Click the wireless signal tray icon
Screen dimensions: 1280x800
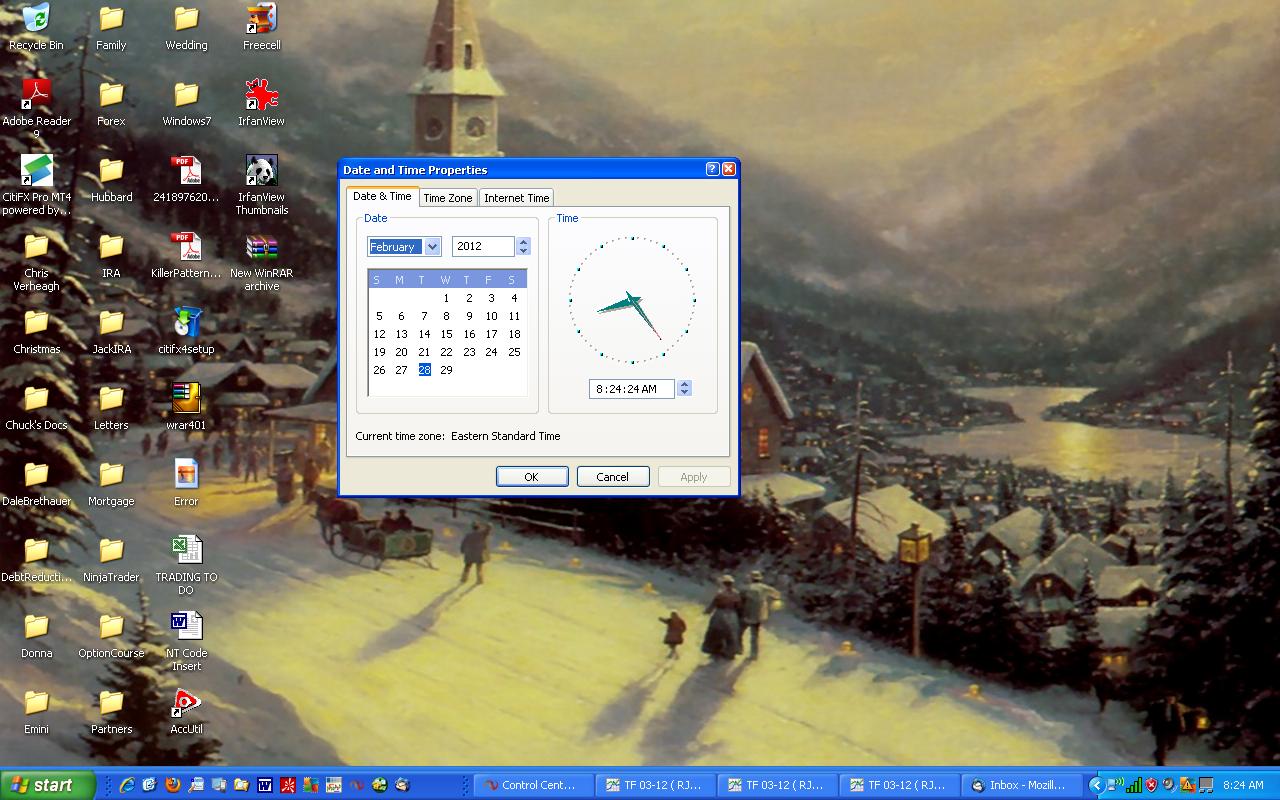click(1134, 785)
